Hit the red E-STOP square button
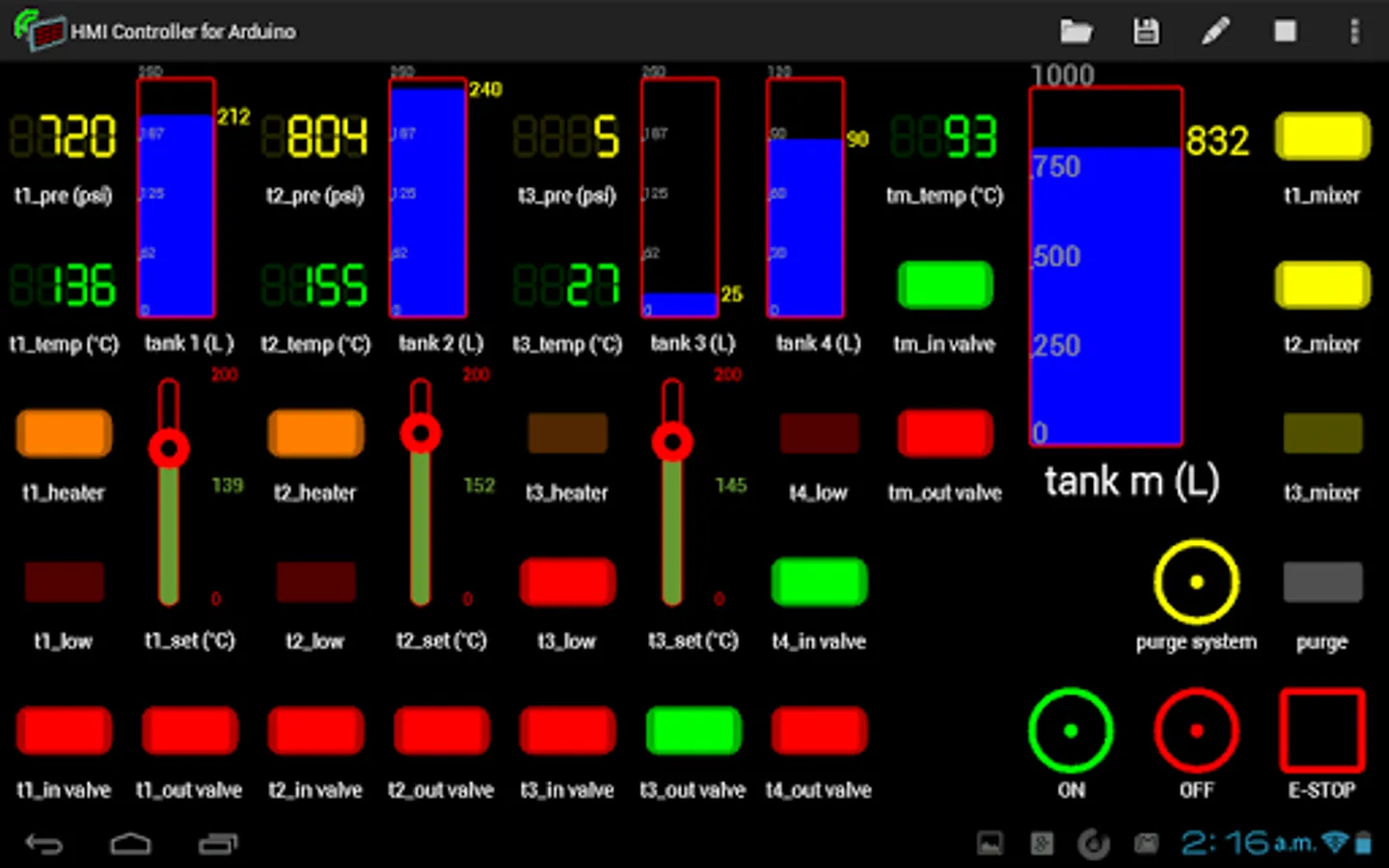 pyautogui.click(x=1321, y=730)
